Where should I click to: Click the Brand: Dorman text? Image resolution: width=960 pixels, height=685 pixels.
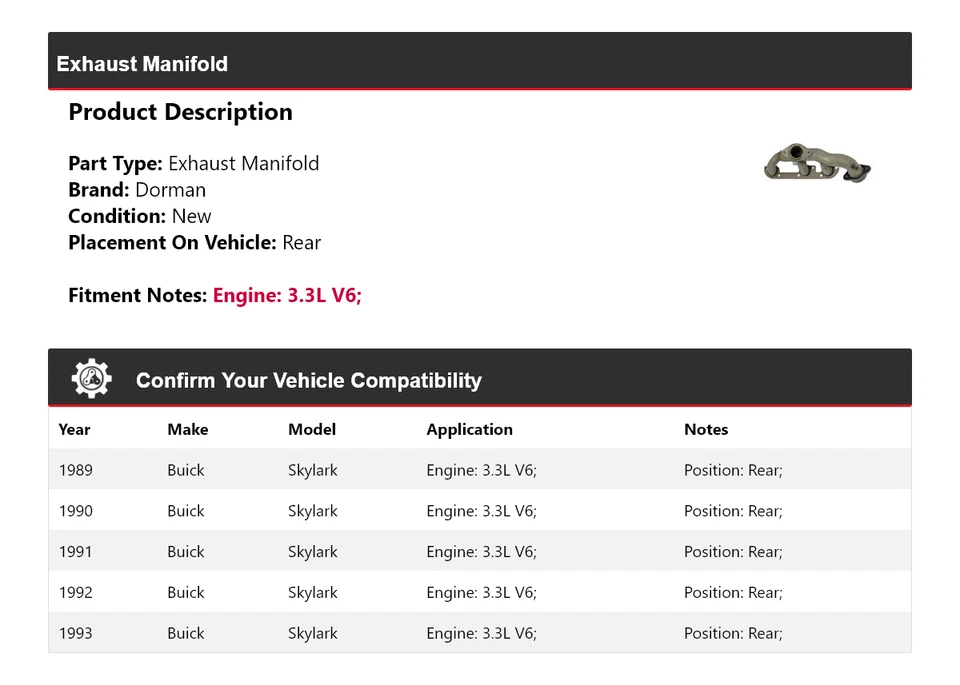pyautogui.click(x=137, y=190)
